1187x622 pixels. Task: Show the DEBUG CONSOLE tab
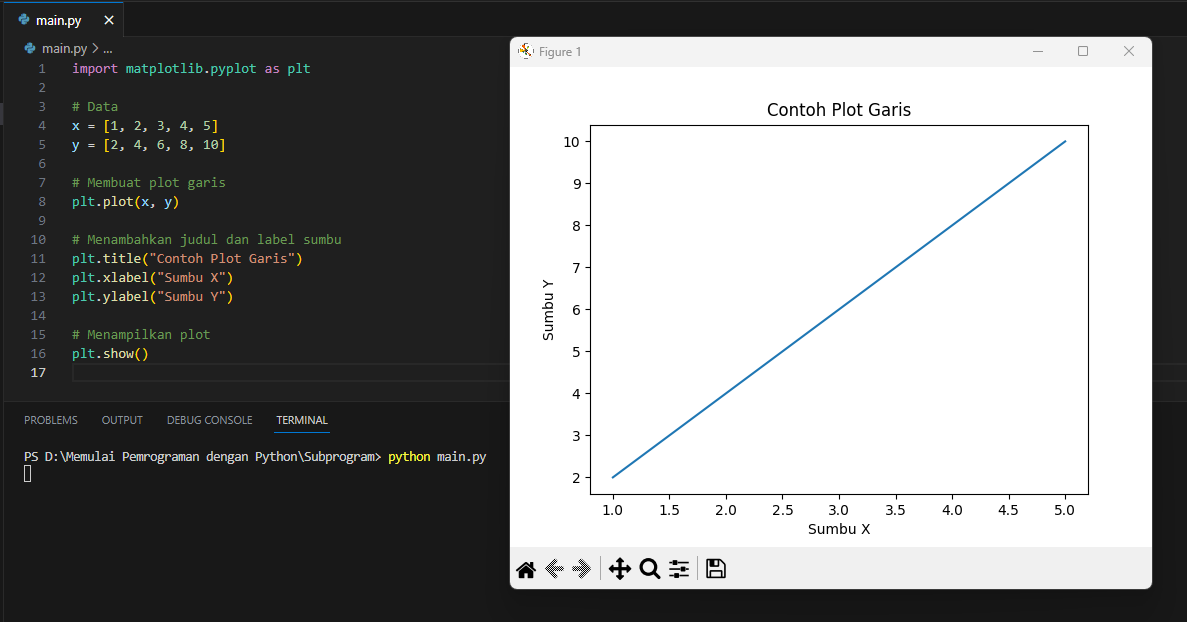(209, 420)
